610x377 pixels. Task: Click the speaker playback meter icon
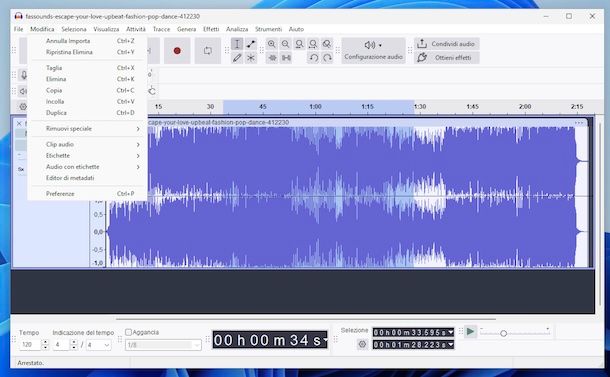(x=23, y=91)
